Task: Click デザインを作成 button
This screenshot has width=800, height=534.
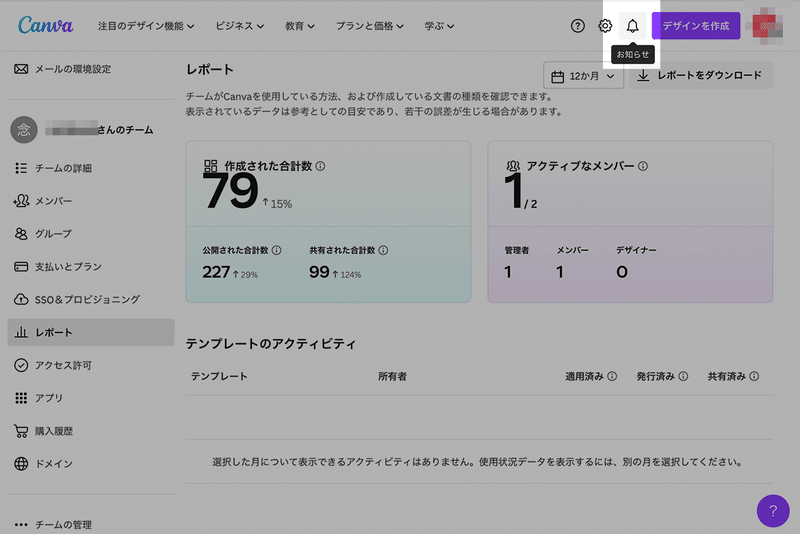Action: 696,26
